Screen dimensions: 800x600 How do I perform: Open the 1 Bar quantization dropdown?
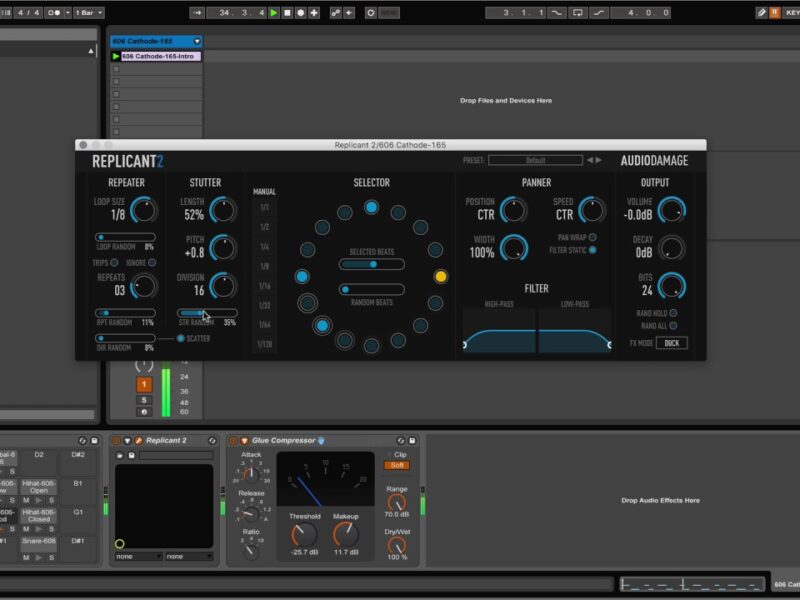[86, 13]
